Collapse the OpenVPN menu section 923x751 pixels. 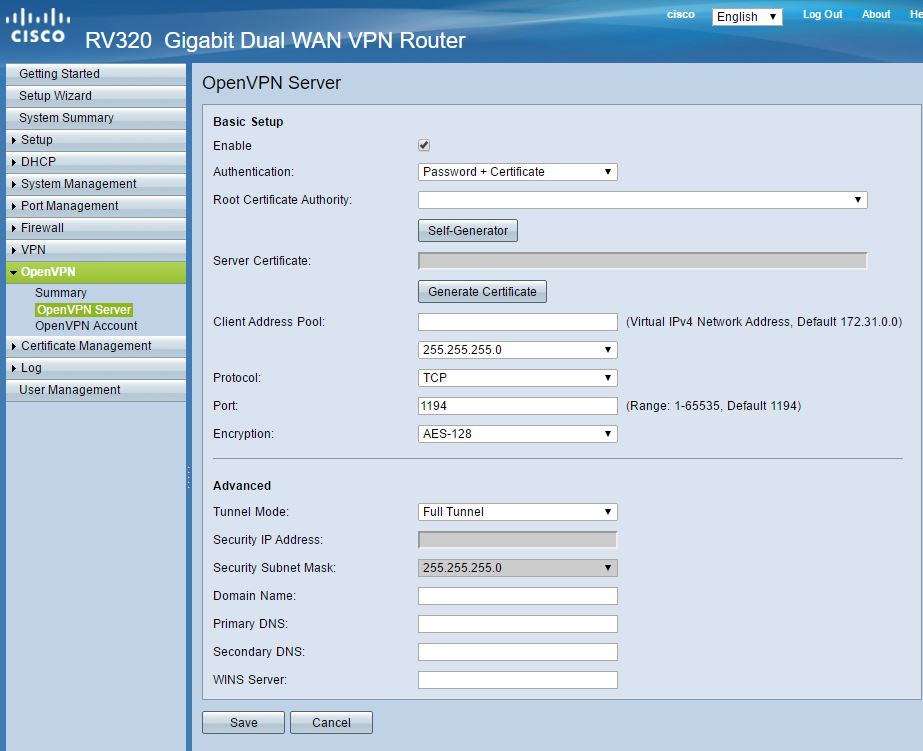96,272
